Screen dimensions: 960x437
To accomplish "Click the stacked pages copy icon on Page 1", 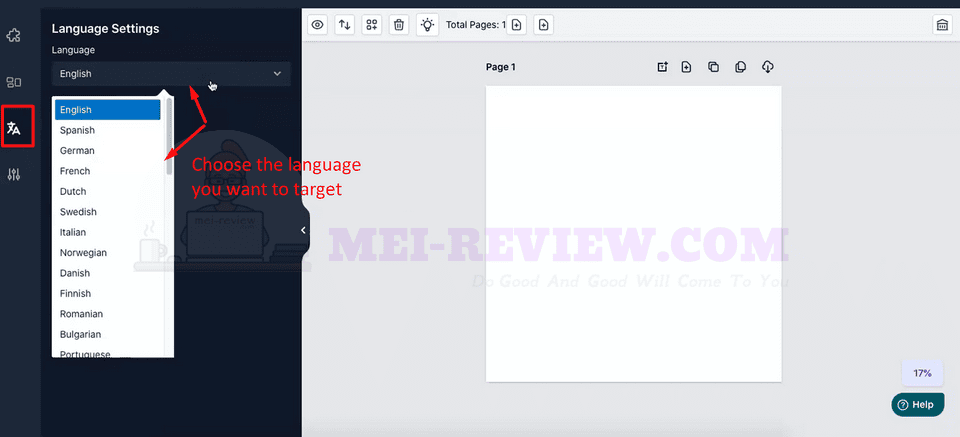I will [740, 67].
